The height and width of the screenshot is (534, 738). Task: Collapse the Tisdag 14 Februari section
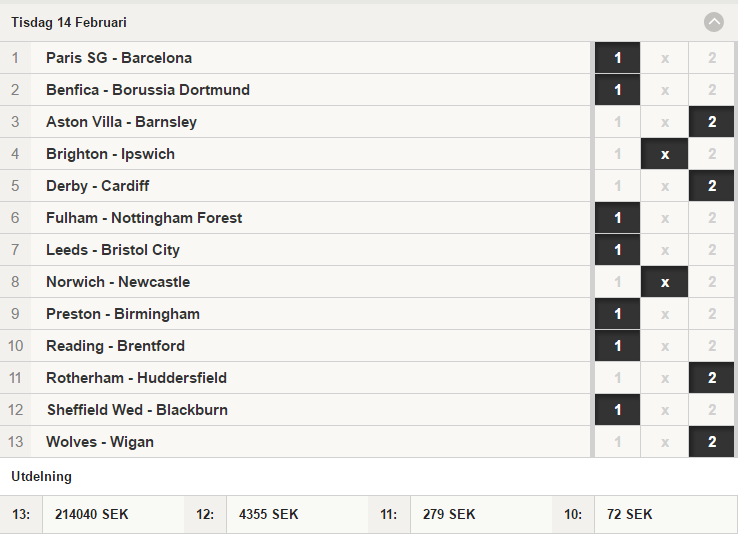click(x=714, y=22)
